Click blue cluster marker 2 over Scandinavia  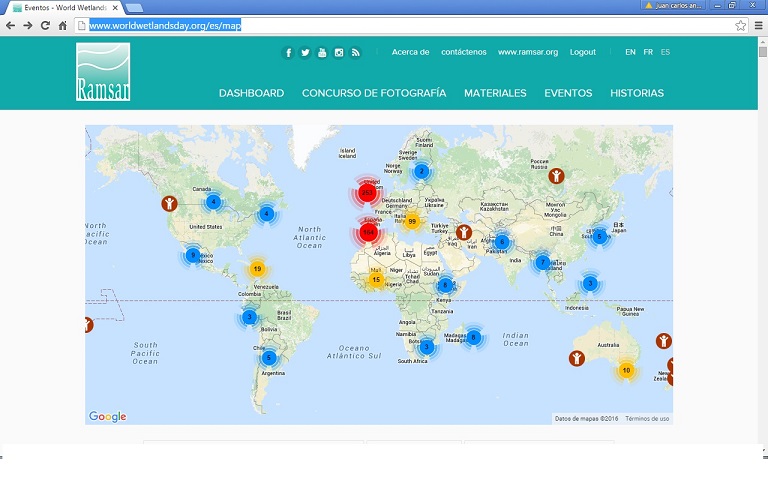[x=421, y=171]
